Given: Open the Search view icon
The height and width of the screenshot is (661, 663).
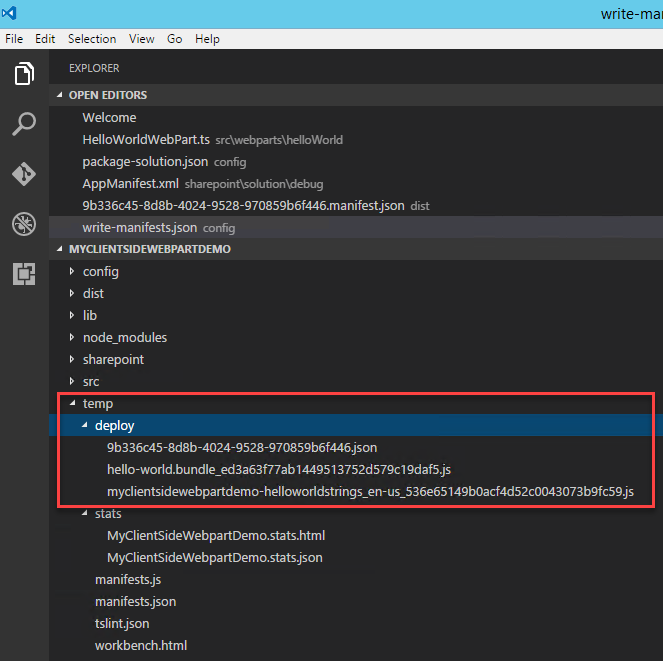Looking at the screenshot, I should coord(24,123).
